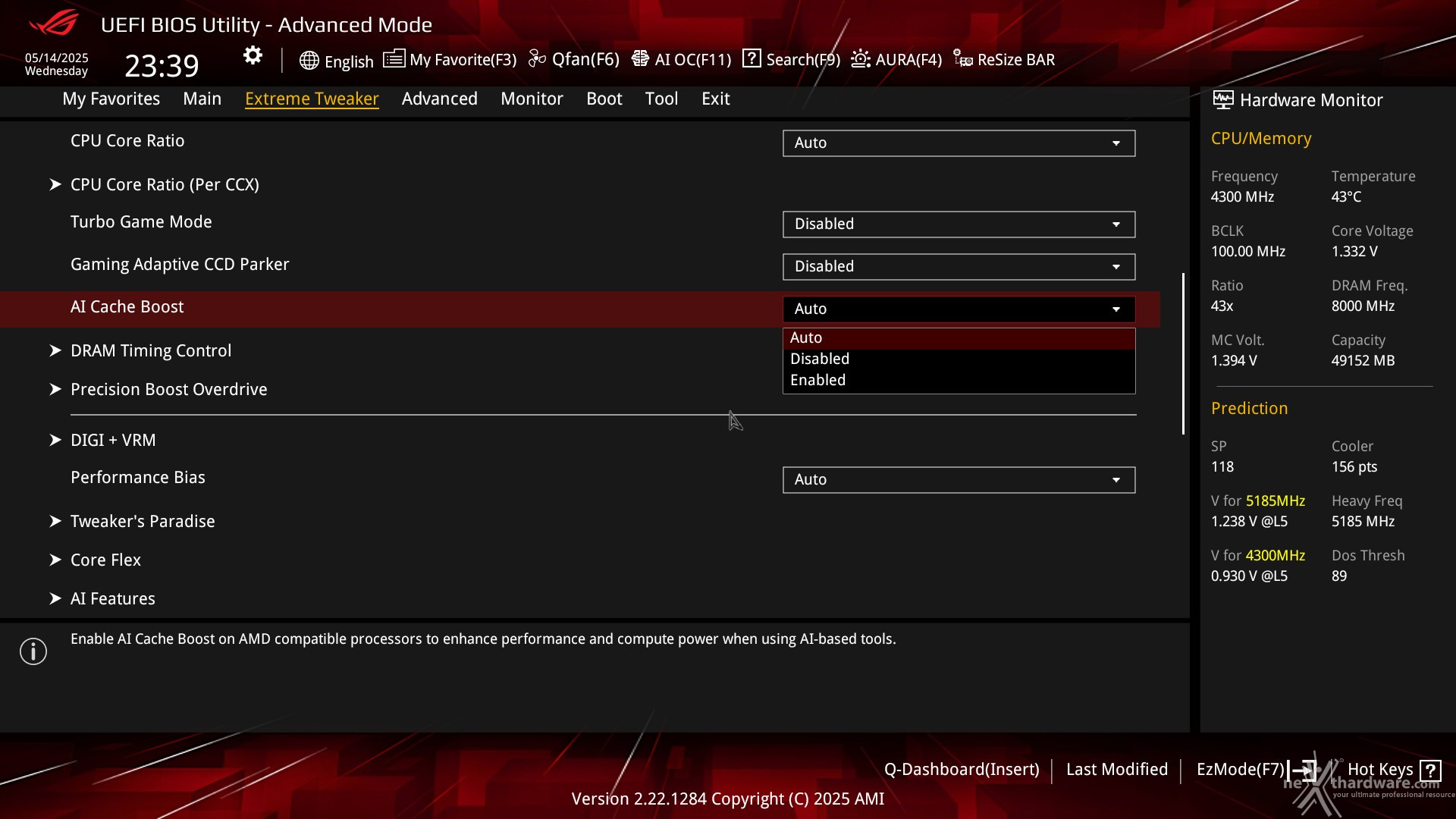This screenshot has height=819, width=1456.
Task: Open My Favorite(F3) list icon
Action: point(394,59)
